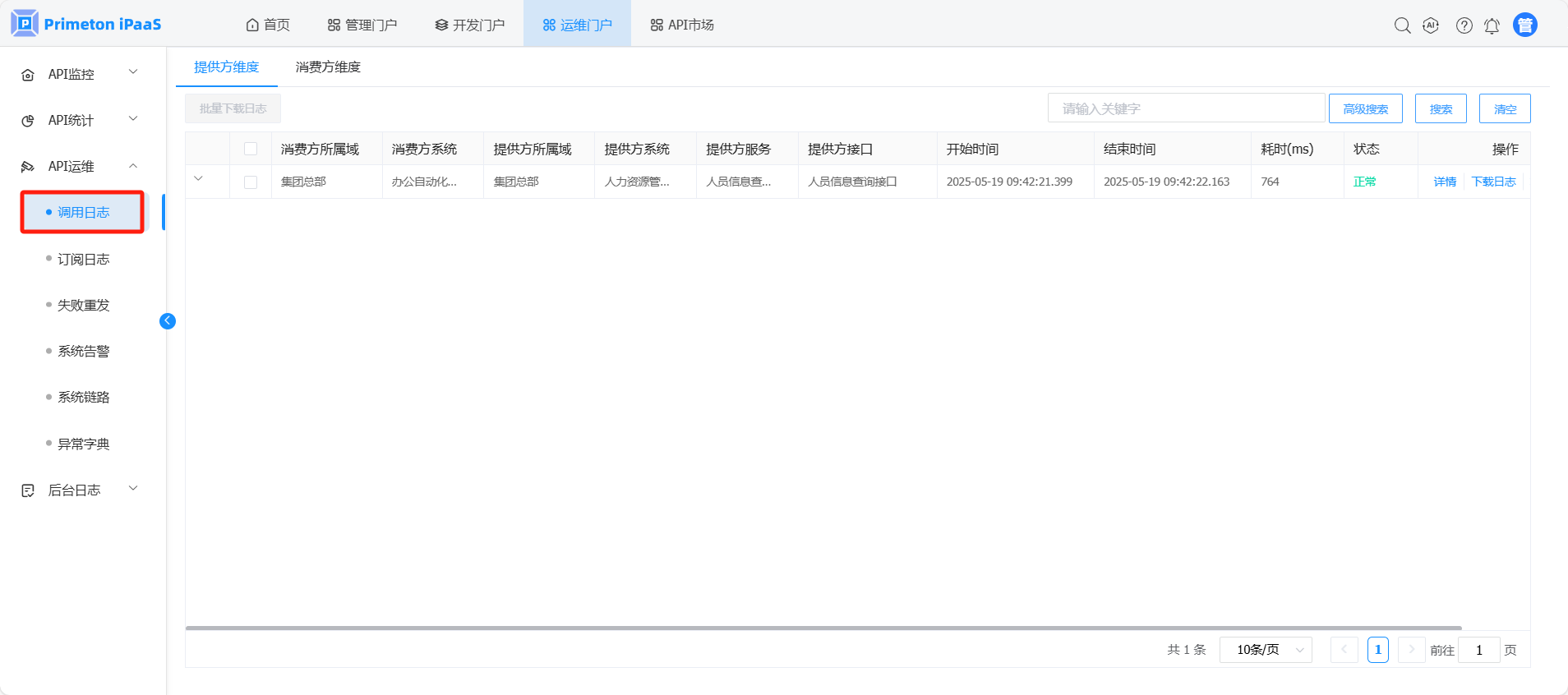The height and width of the screenshot is (695, 1568).
Task: Click the 下载日志 link in the row
Action: pos(1493,182)
